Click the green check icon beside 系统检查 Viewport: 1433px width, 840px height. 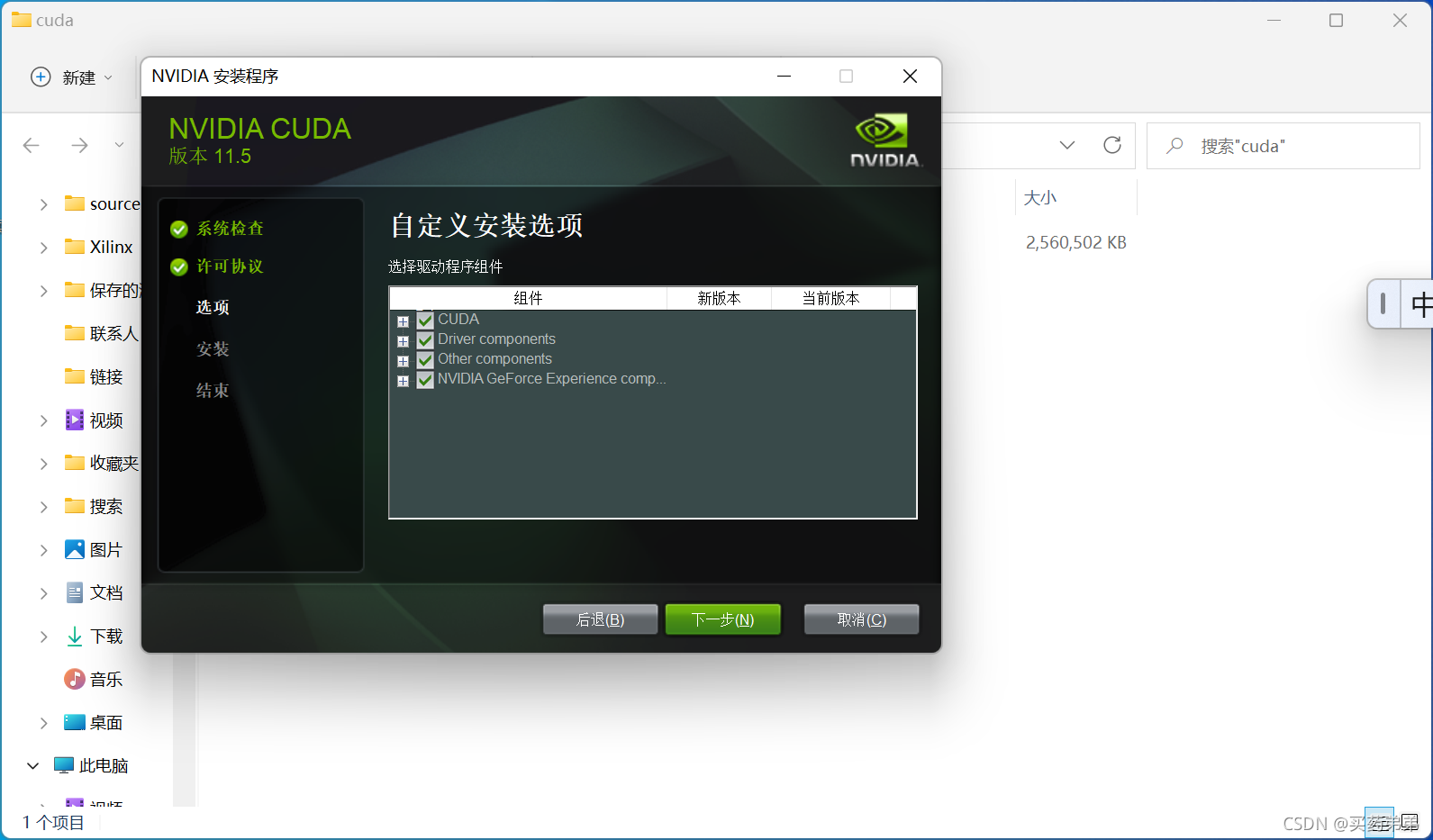point(179,230)
